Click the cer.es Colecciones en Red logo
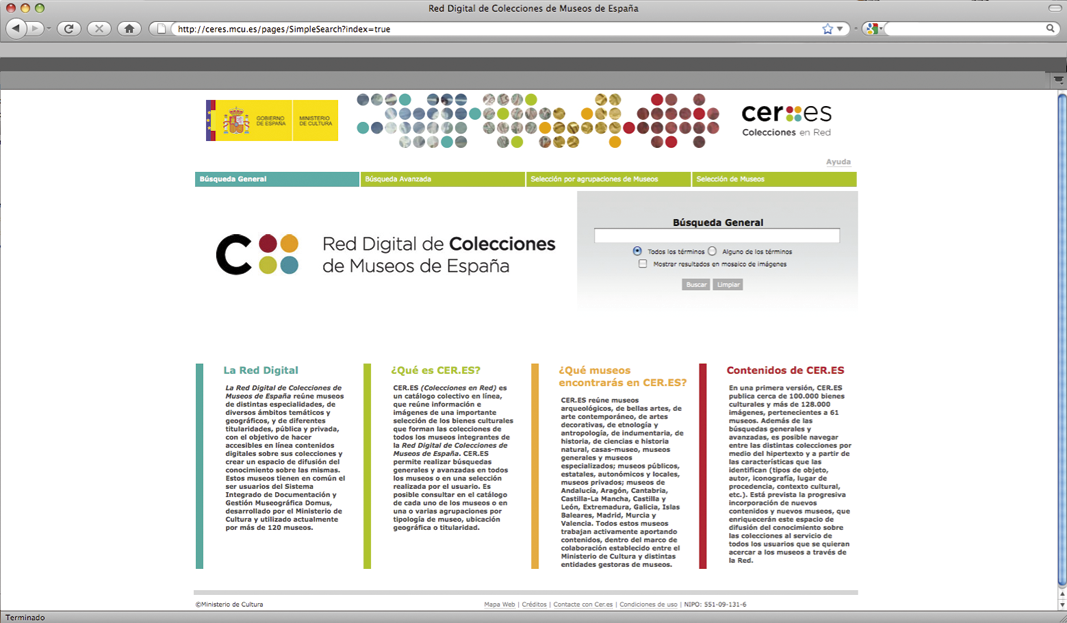Screen dimensions: 1067x623 786,119
